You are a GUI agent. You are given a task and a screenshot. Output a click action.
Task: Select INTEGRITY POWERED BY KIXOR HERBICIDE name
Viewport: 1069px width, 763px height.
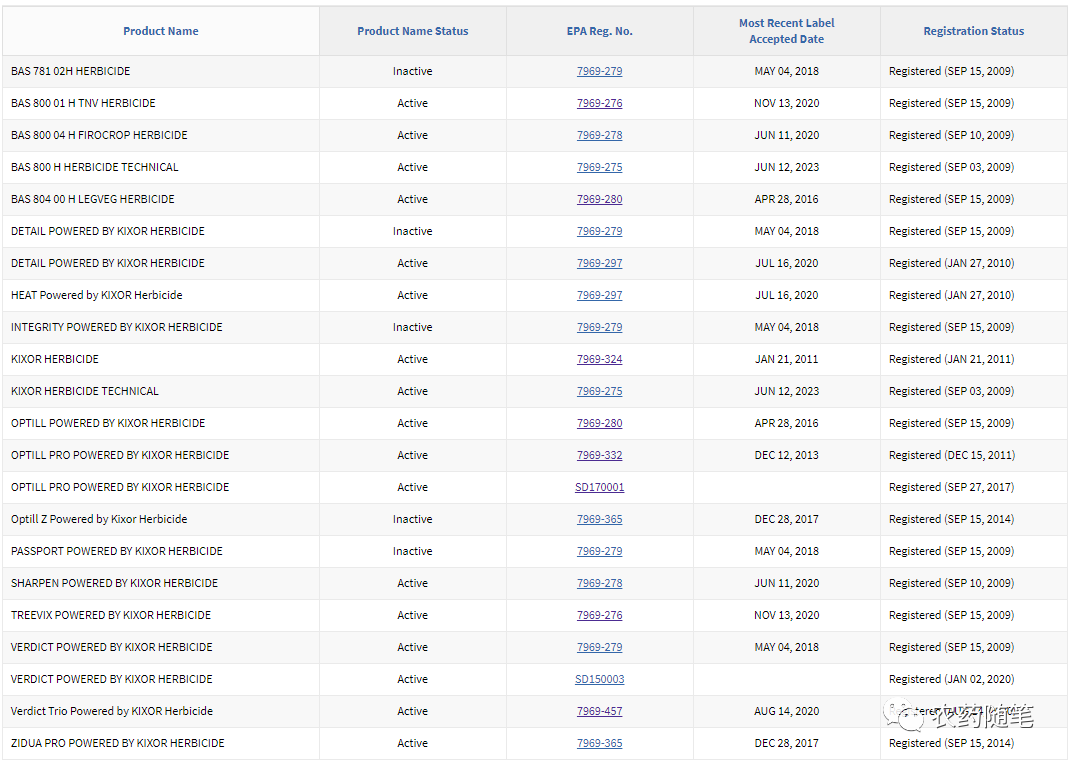tap(117, 327)
